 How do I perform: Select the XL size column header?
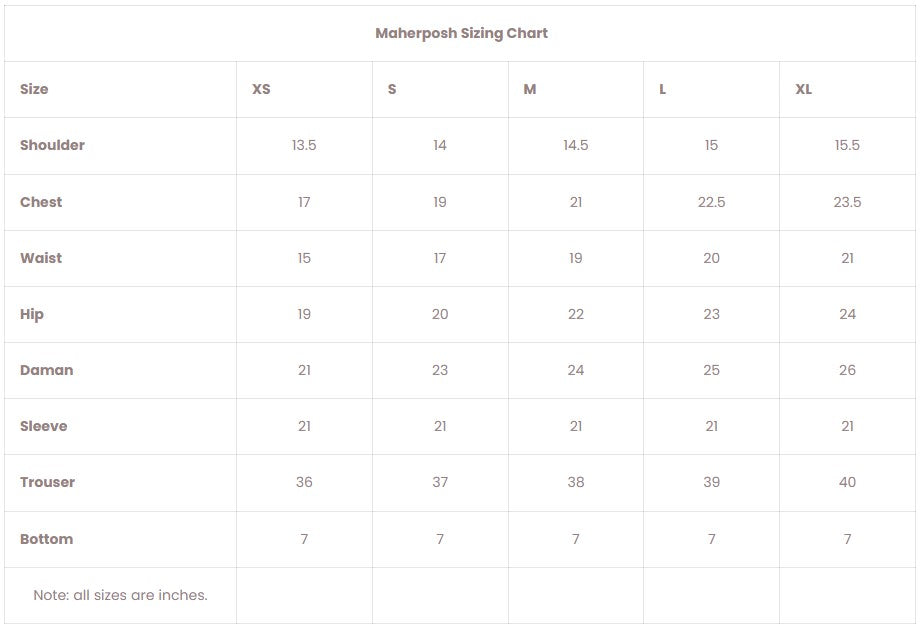click(804, 89)
